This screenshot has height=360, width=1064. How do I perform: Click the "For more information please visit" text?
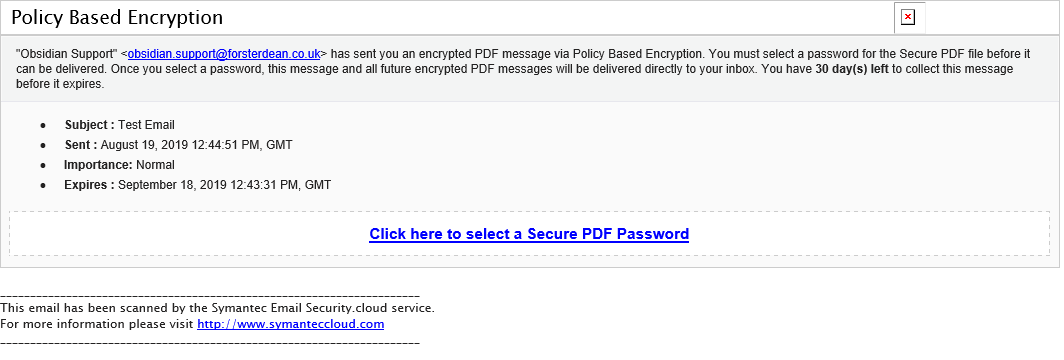pos(97,324)
